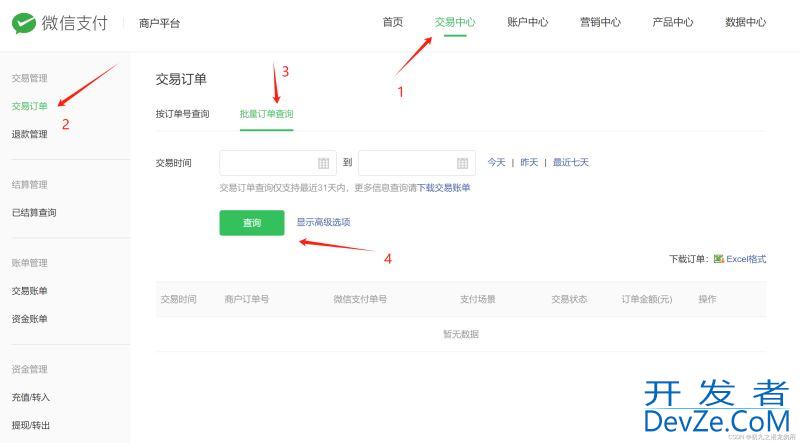Open 营销中心 in top navigation
800x443 pixels.
coord(600,22)
